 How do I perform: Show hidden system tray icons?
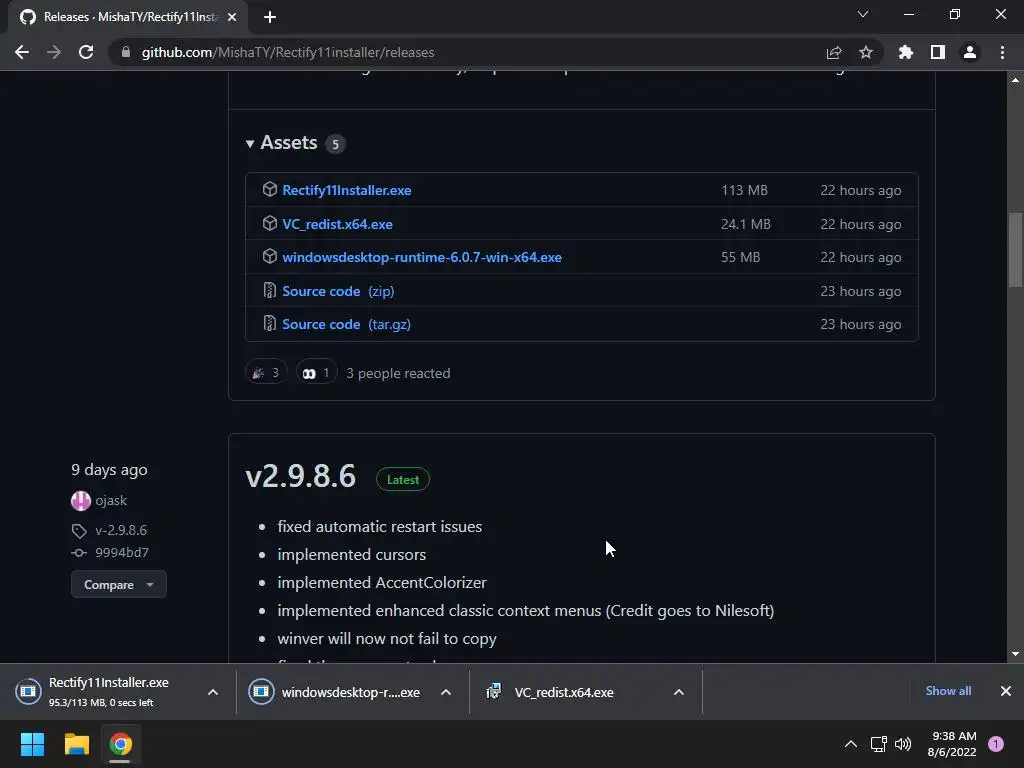pyautogui.click(x=851, y=743)
